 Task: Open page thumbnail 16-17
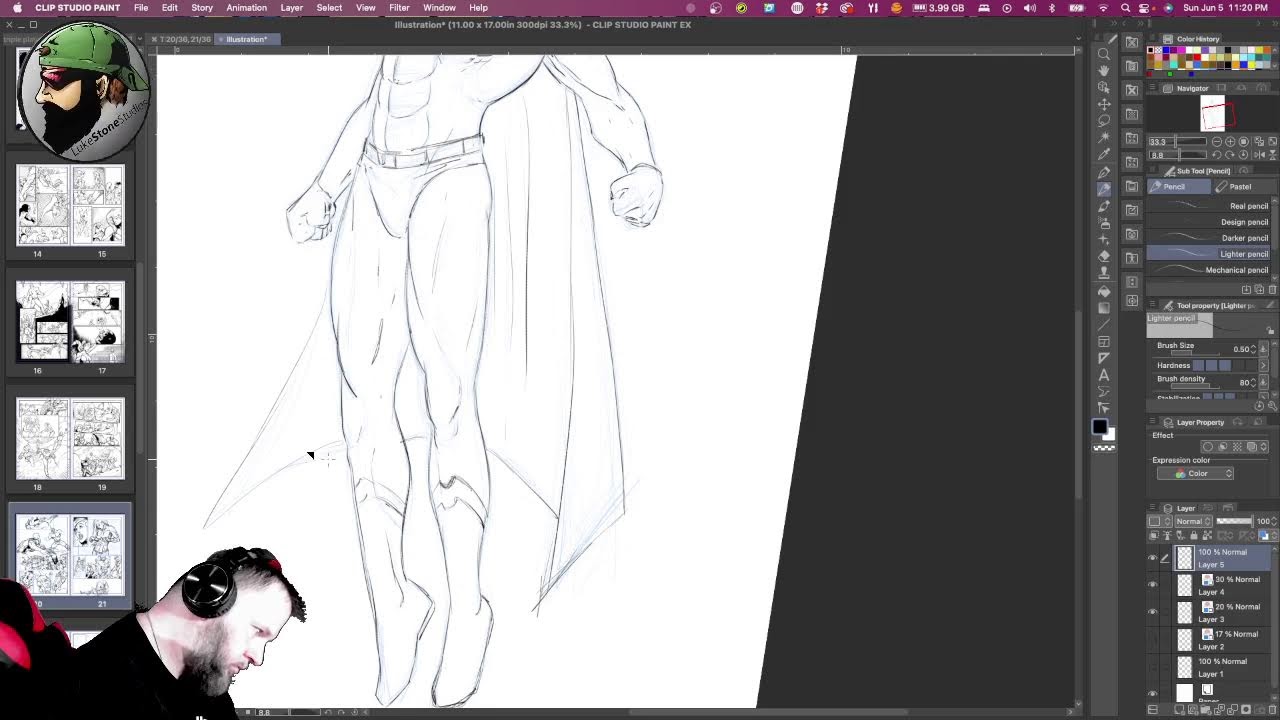tap(70, 322)
